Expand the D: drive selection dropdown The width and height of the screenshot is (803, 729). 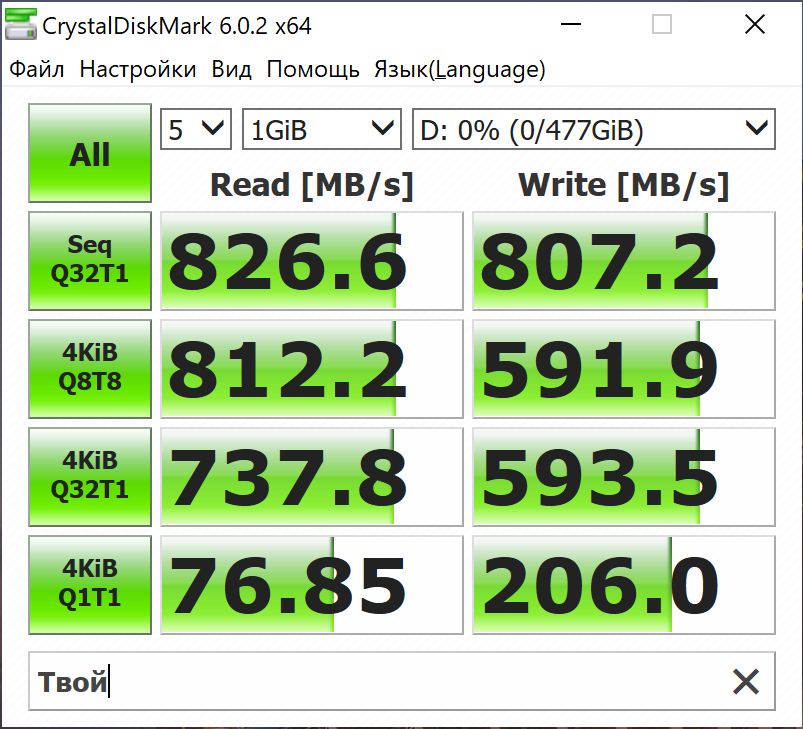(594, 129)
